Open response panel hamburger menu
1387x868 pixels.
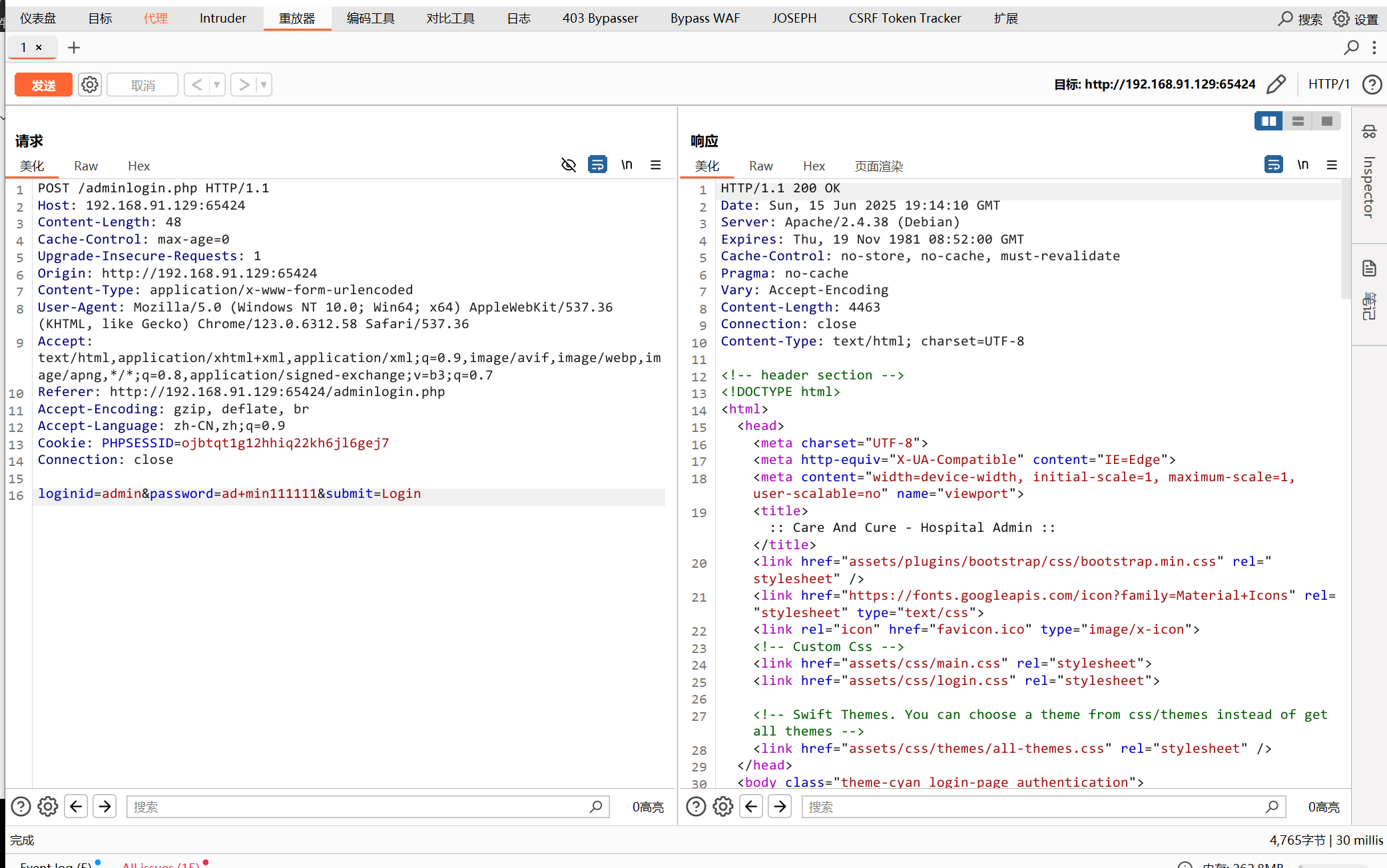tap(1332, 164)
